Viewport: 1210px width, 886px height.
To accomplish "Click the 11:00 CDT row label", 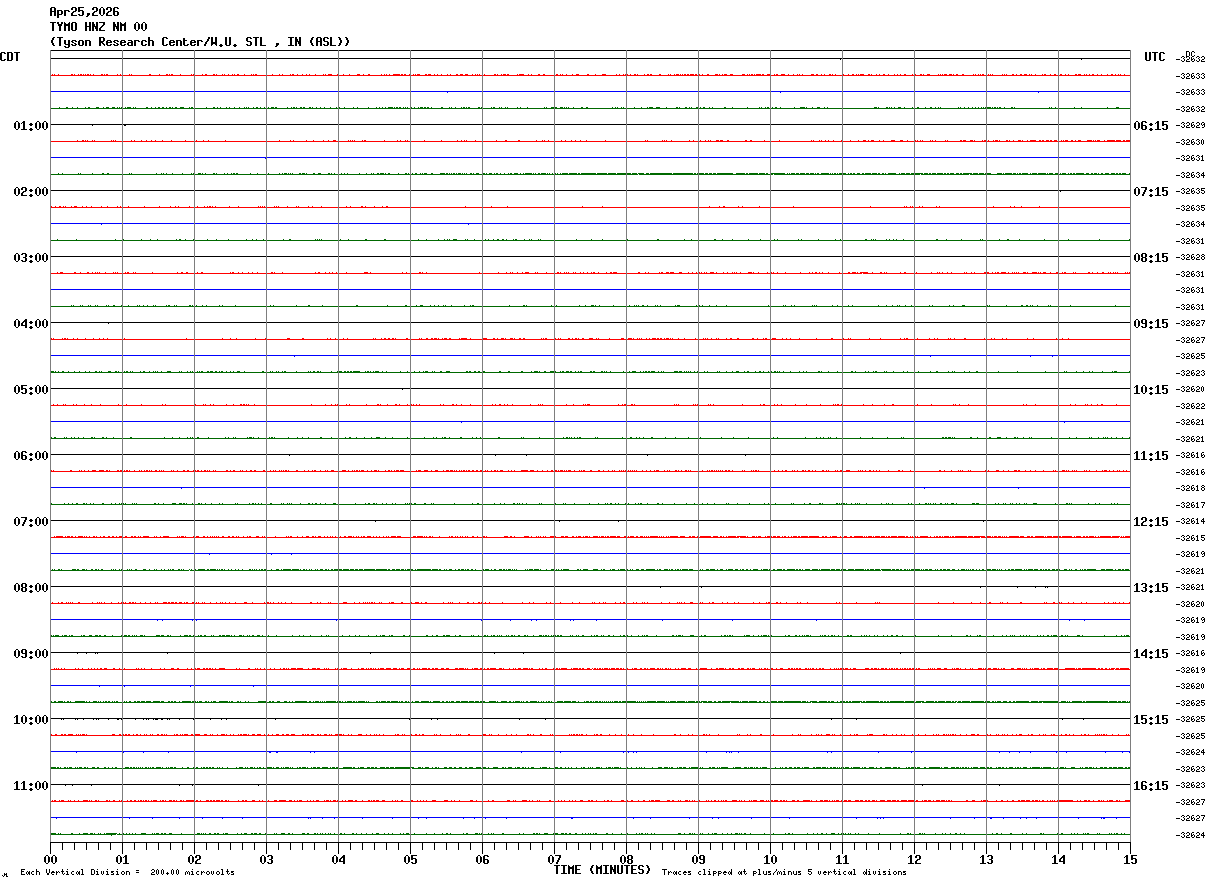I will [30, 785].
